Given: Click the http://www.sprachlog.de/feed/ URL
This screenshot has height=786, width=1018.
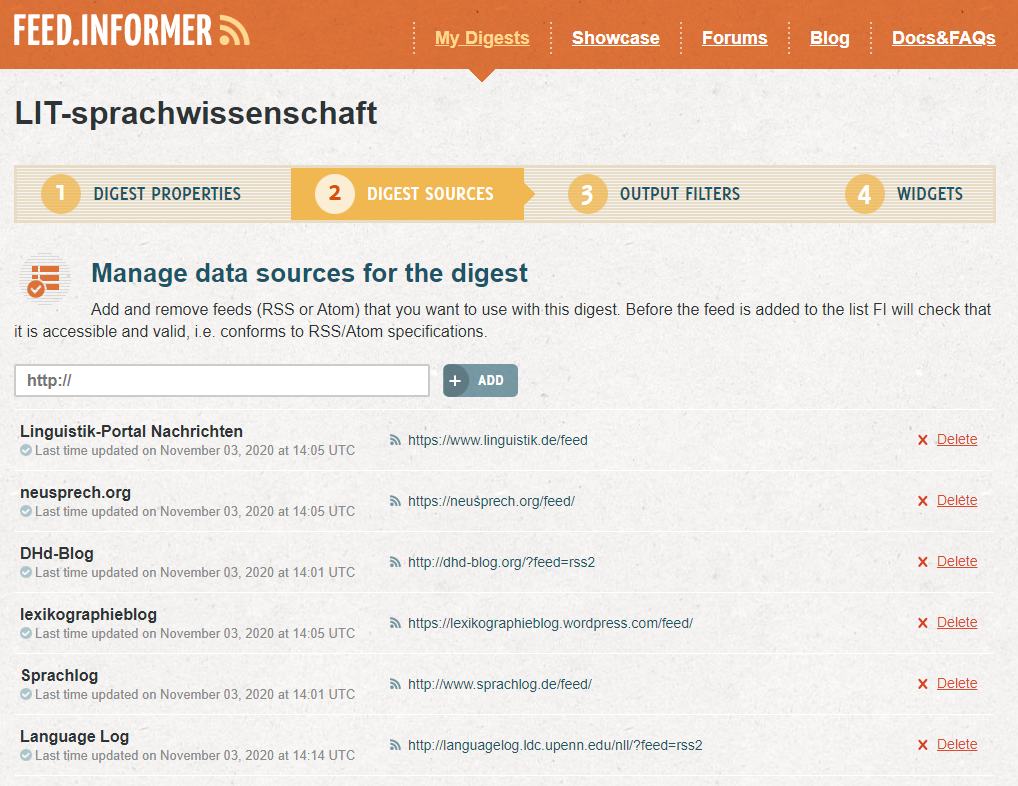Looking at the screenshot, I should [x=499, y=684].
